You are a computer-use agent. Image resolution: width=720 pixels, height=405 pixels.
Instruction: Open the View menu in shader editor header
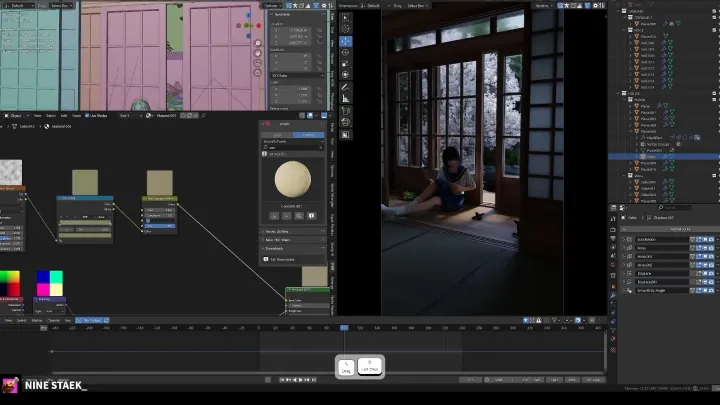(38, 116)
